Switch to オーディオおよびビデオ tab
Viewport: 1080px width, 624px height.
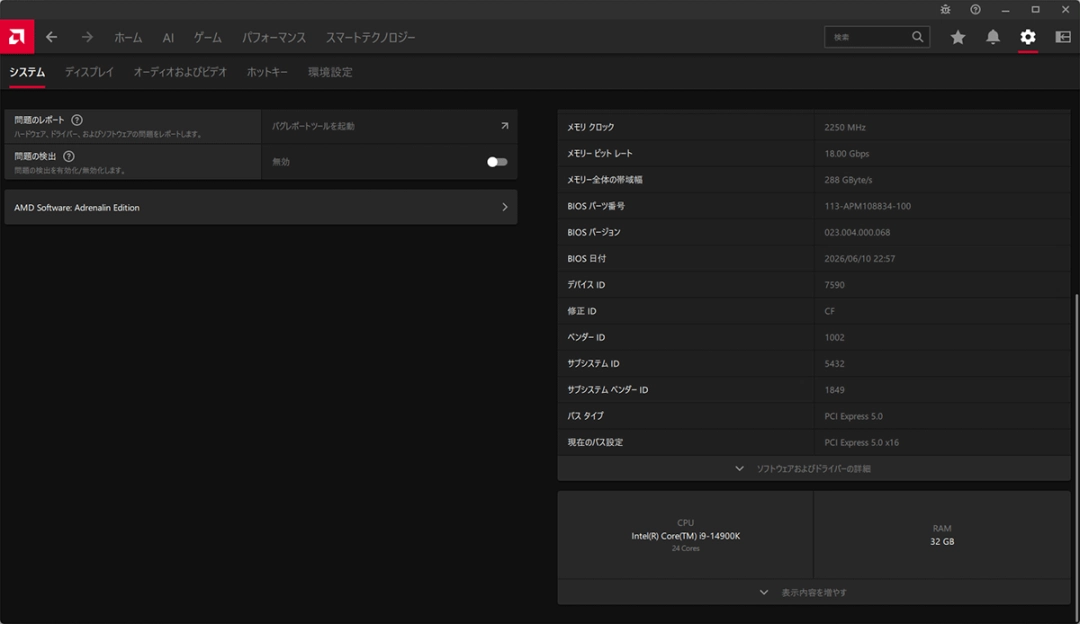180,72
